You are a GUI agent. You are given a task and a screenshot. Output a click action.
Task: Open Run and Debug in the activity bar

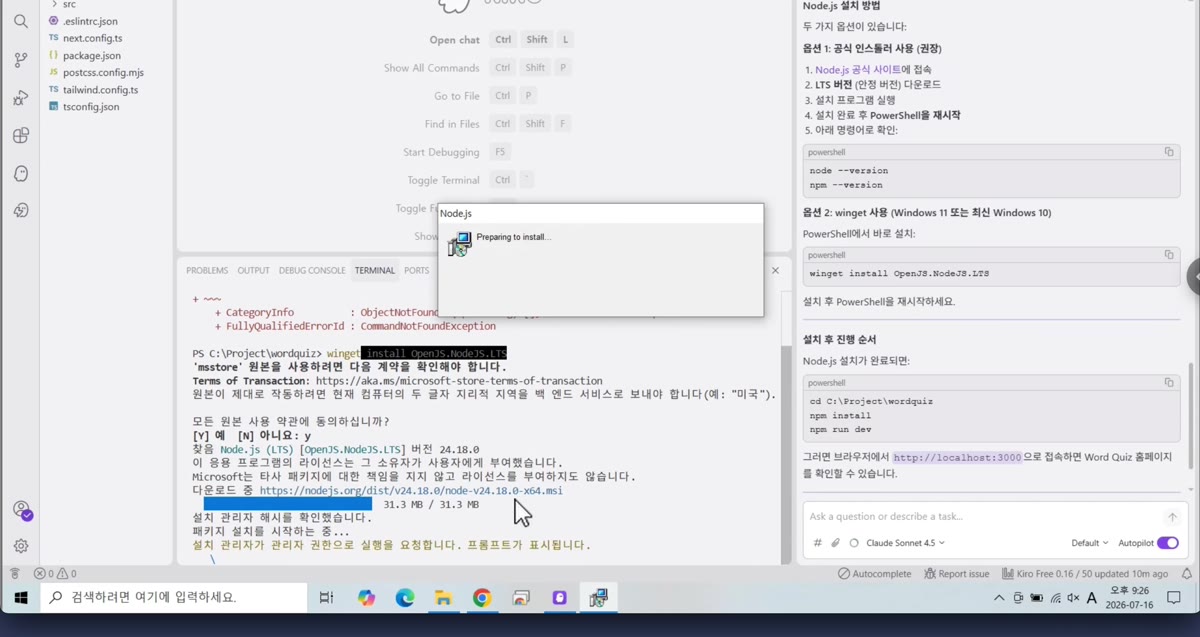(21, 98)
